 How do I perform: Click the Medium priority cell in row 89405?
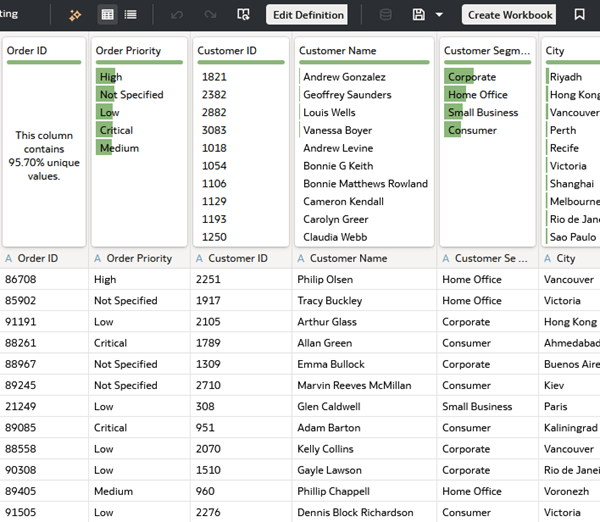(x=113, y=491)
